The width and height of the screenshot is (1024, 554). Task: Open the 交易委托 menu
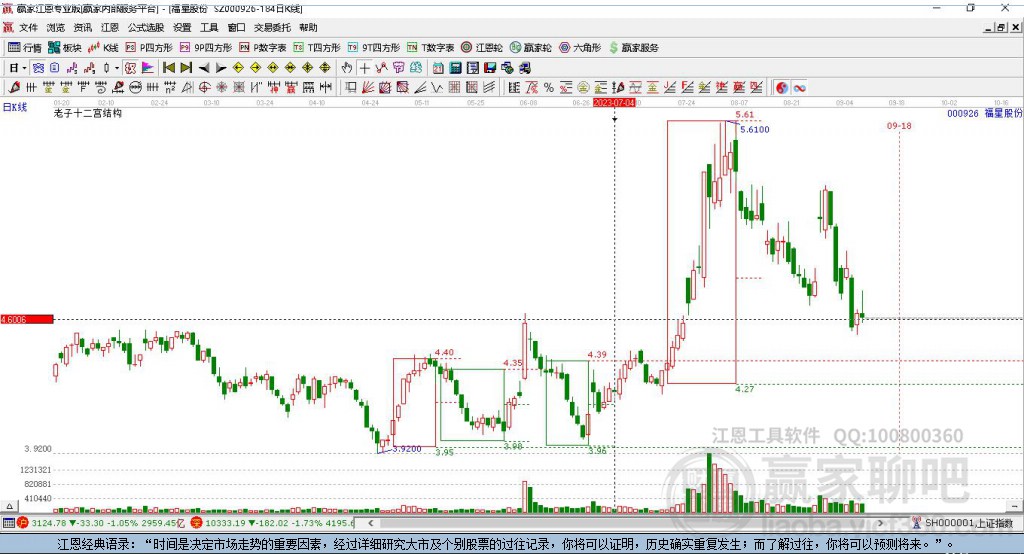[272, 27]
